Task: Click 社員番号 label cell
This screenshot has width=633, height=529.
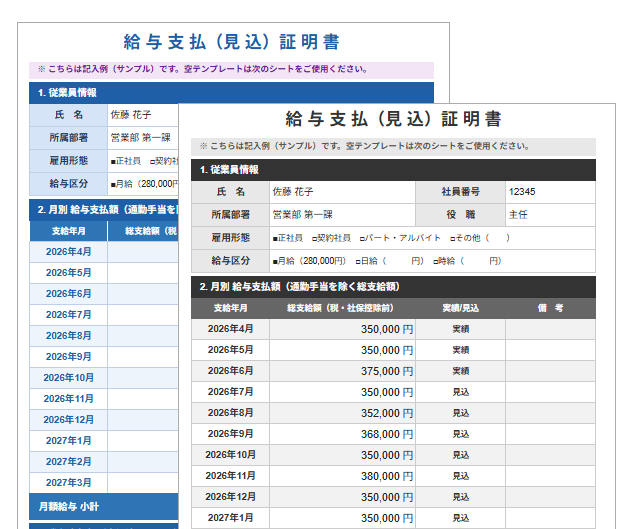Action: pyautogui.click(x=460, y=192)
